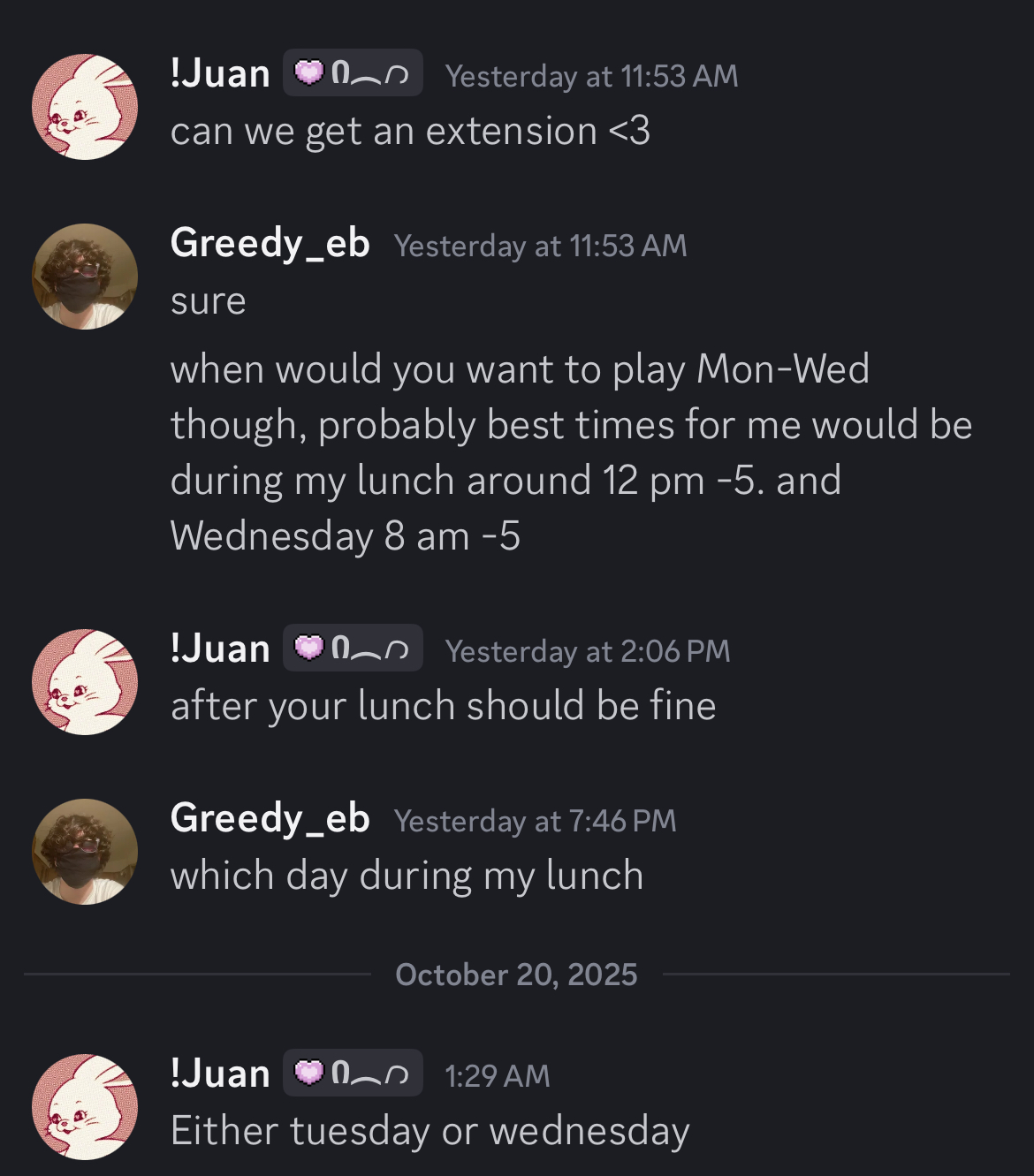Click the "Either tuesday or wednesday" message

click(x=430, y=1131)
